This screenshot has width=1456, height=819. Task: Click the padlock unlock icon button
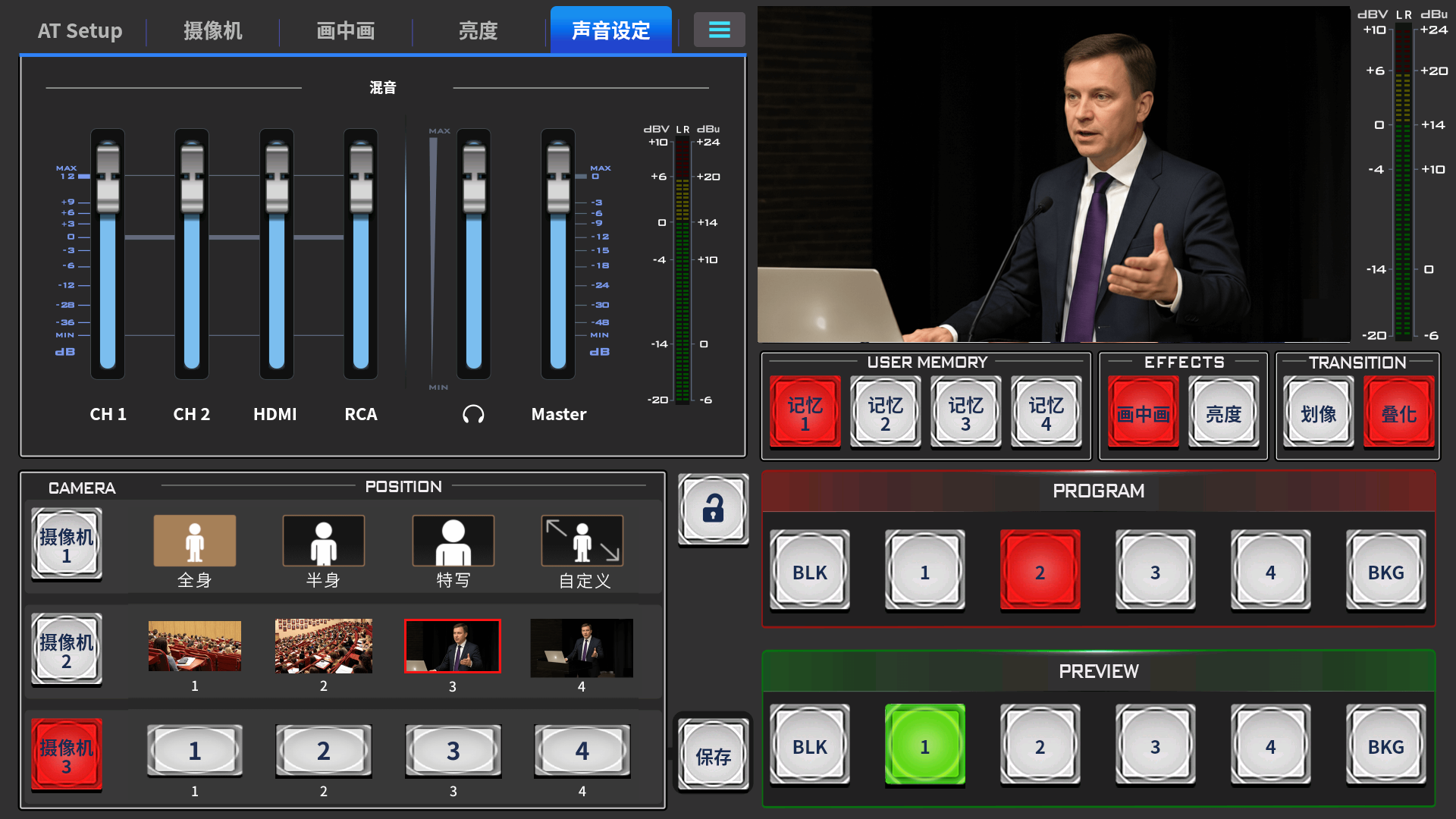[713, 508]
